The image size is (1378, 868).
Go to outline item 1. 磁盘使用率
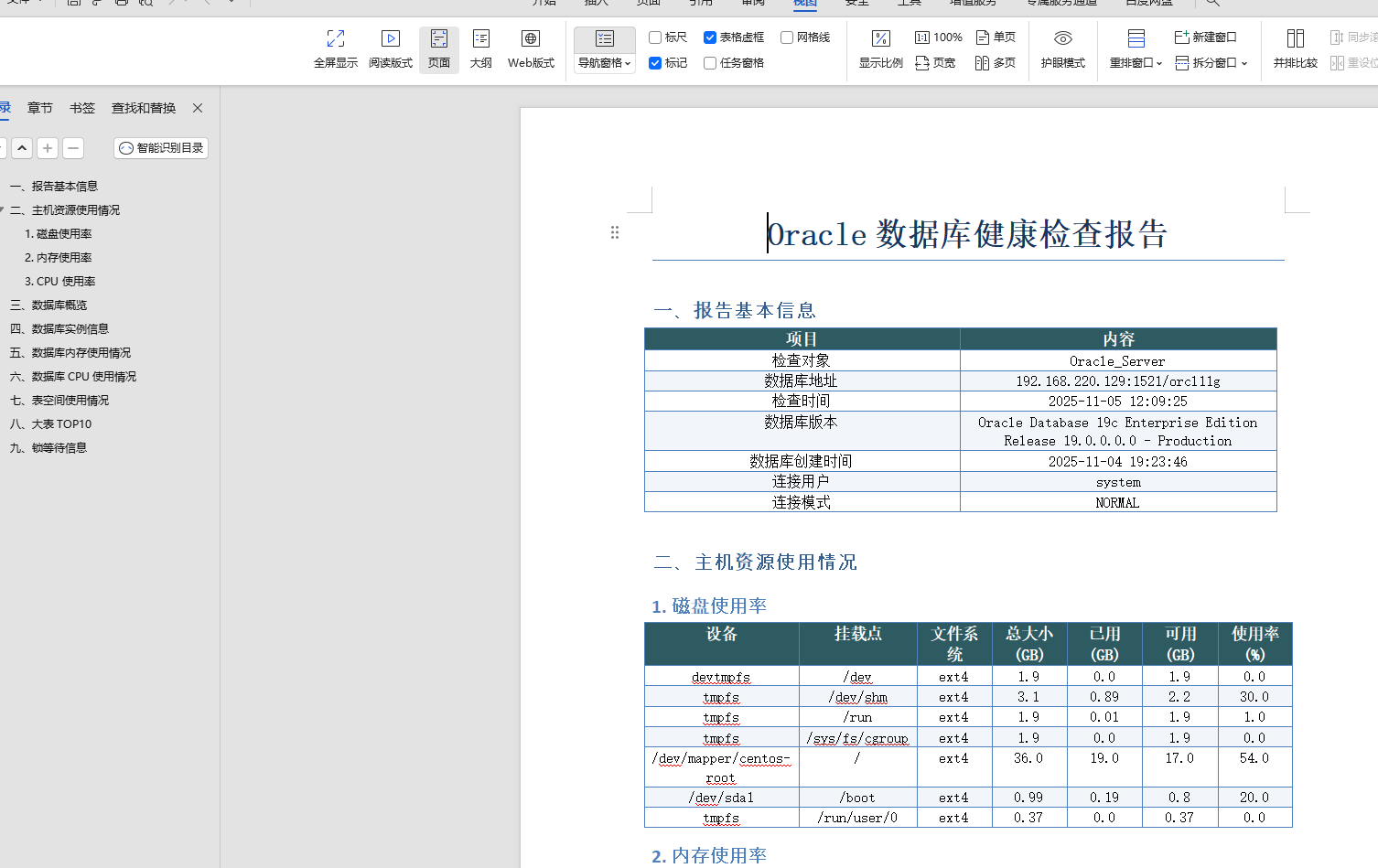coord(59,234)
